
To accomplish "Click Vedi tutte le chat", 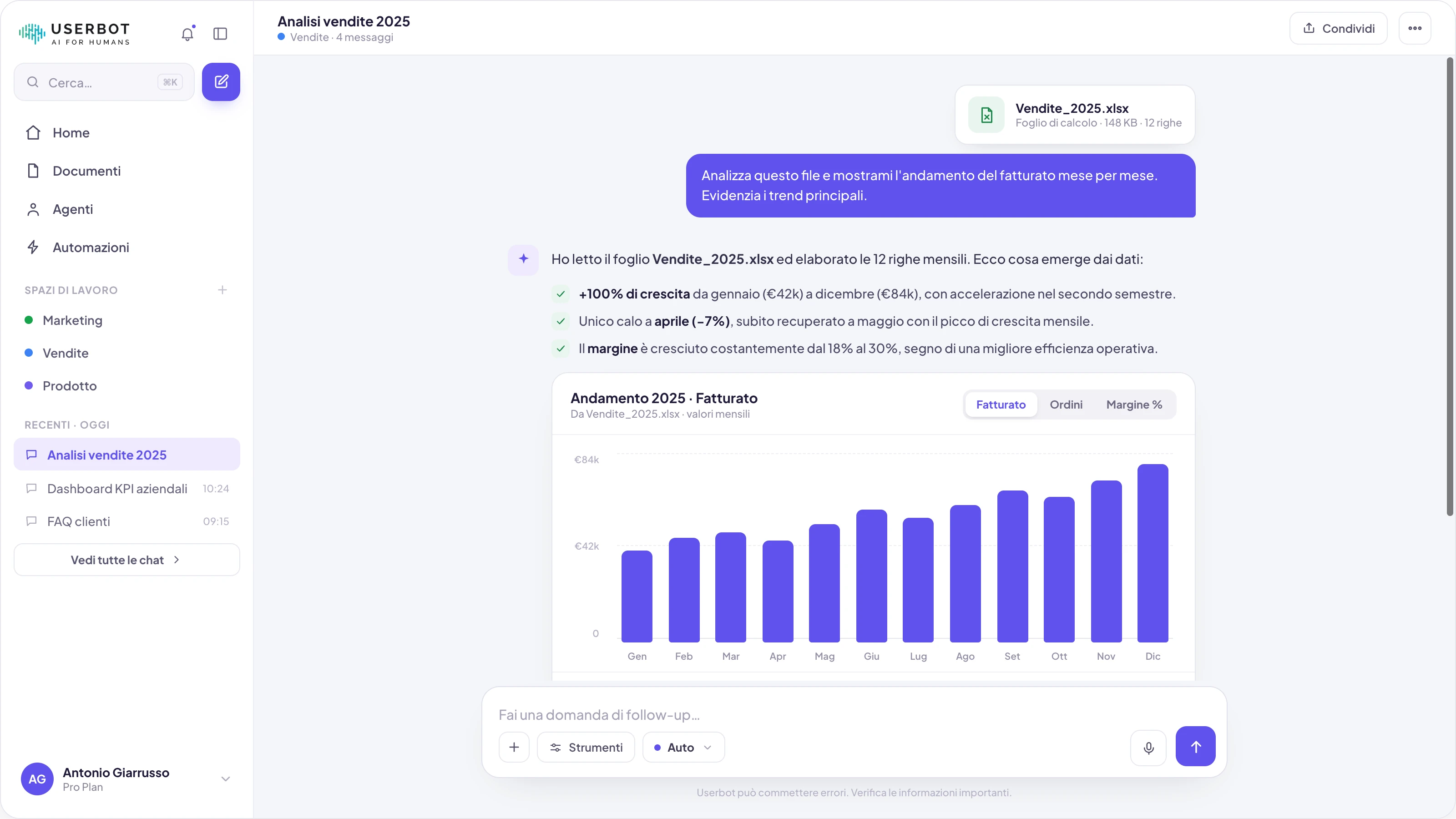I will coord(126,560).
